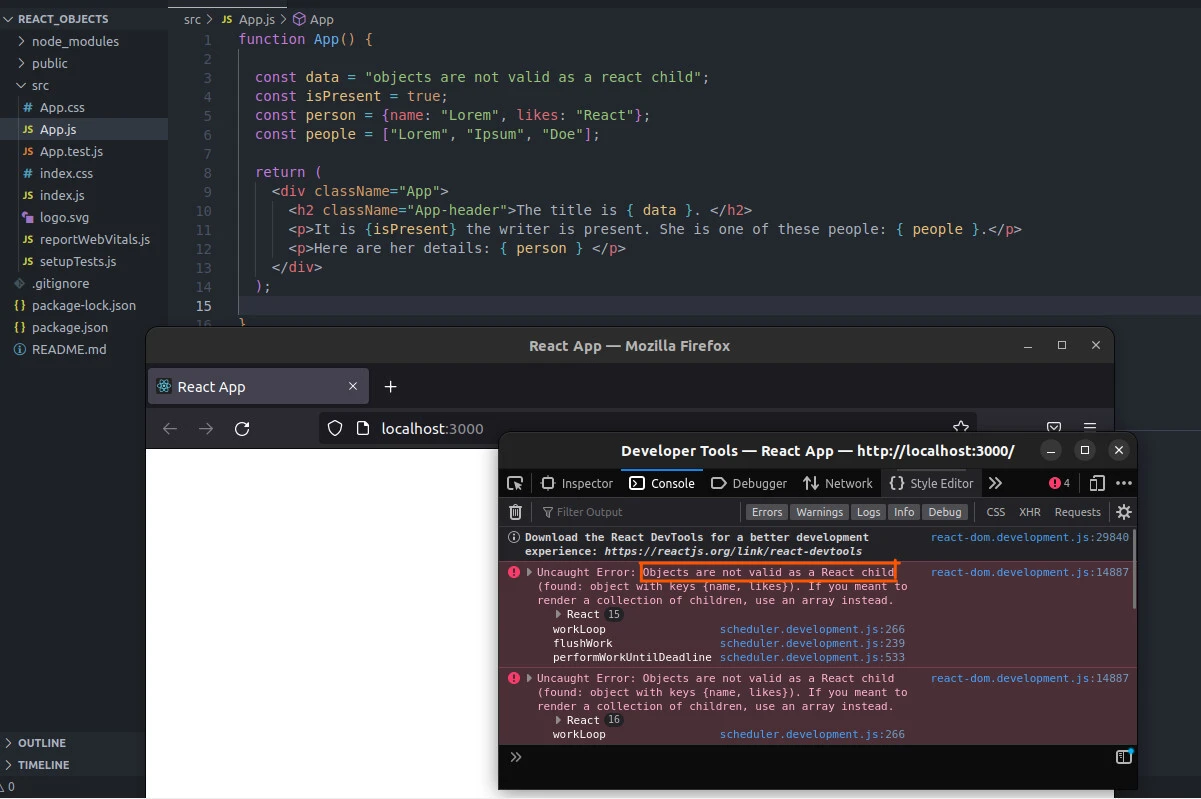This screenshot has width=1201, height=799.
Task: Open the Network panel
Action: pyautogui.click(x=838, y=483)
